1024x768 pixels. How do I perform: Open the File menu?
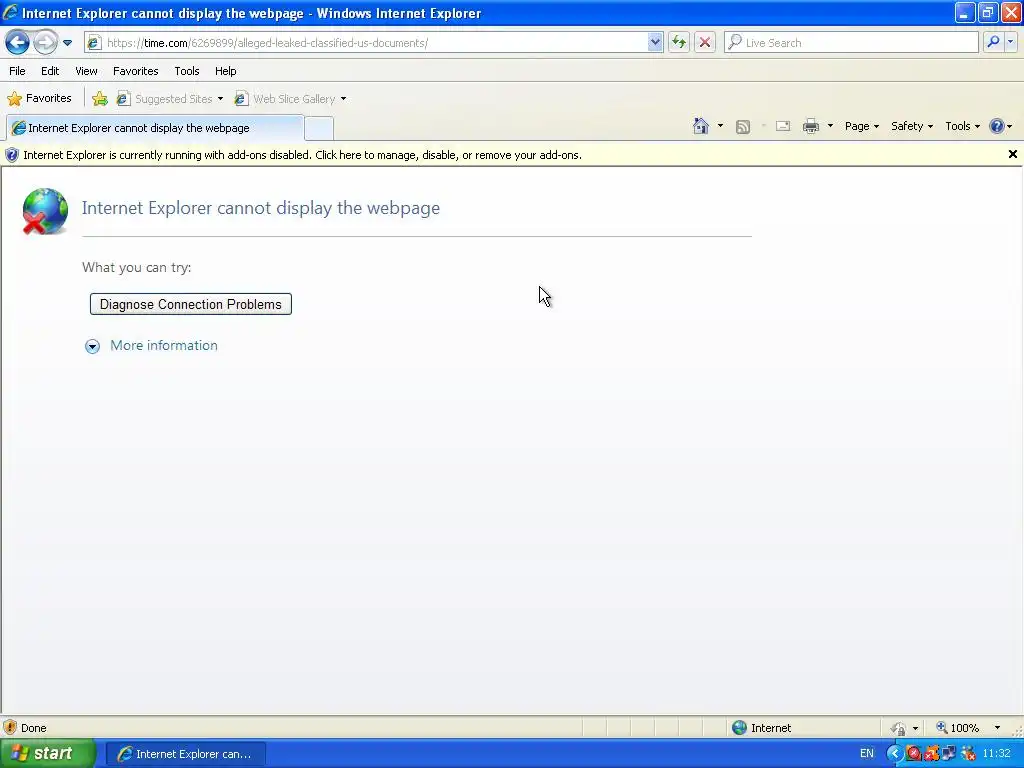tap(17, 71)
